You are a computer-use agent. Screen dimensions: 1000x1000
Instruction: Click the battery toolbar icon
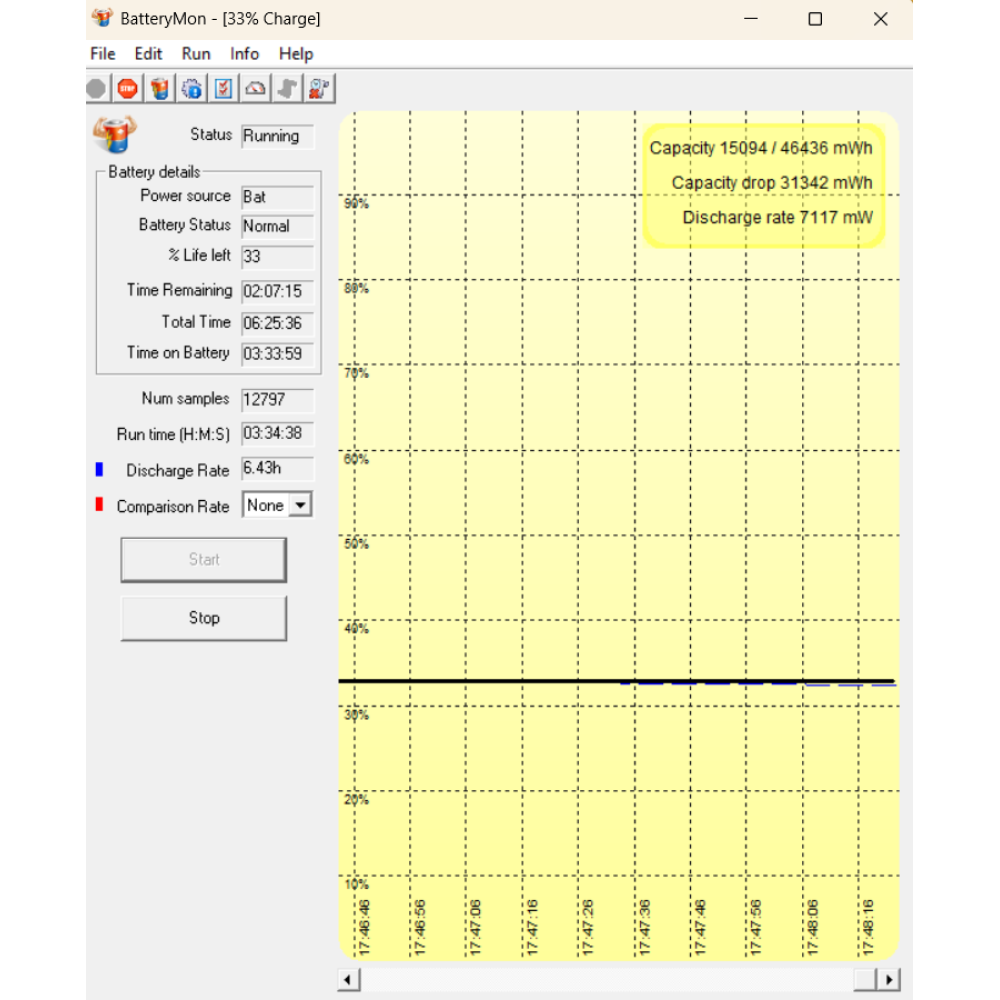159,89
